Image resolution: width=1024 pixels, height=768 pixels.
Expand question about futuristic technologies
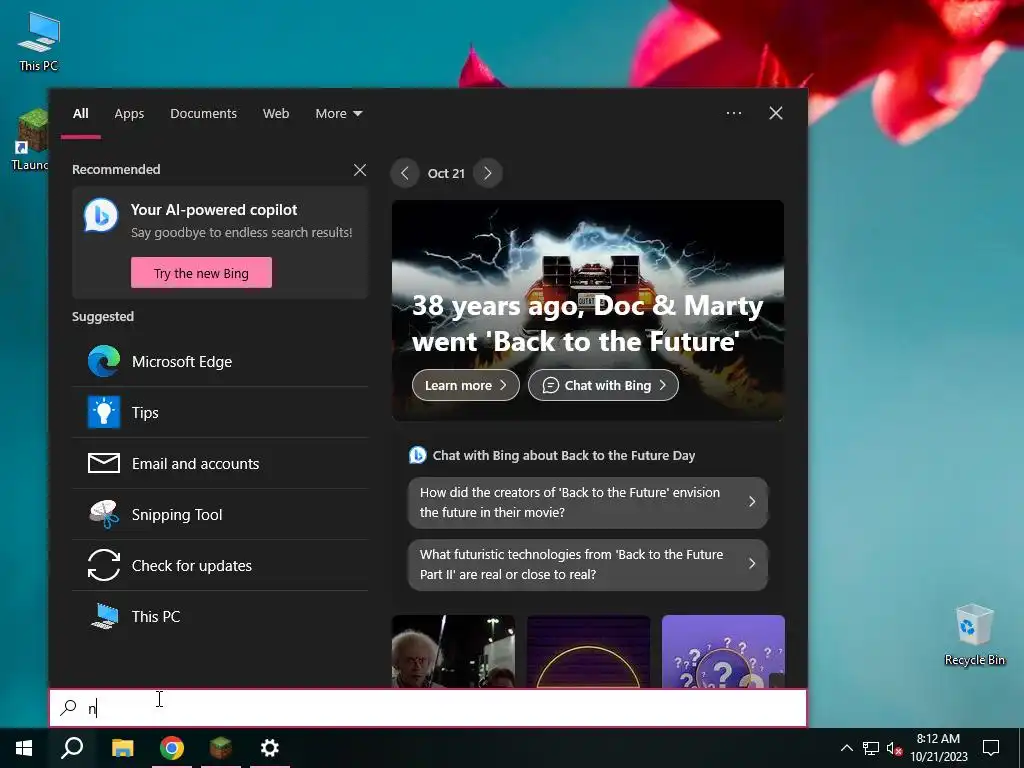point(587,564)
